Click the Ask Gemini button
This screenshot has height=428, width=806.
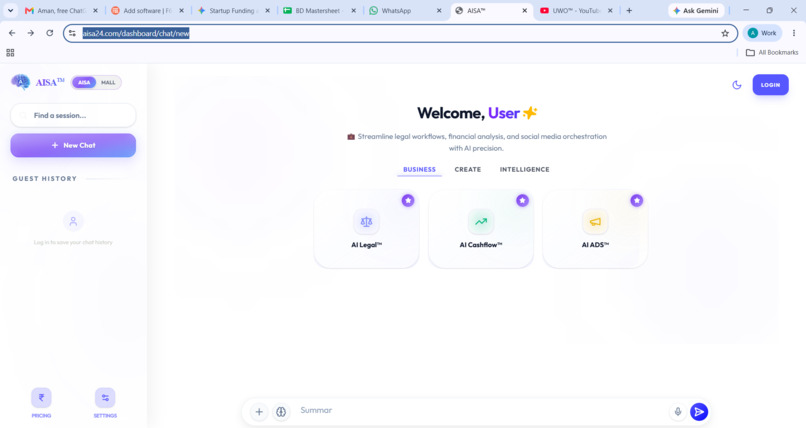coord(696,10)
